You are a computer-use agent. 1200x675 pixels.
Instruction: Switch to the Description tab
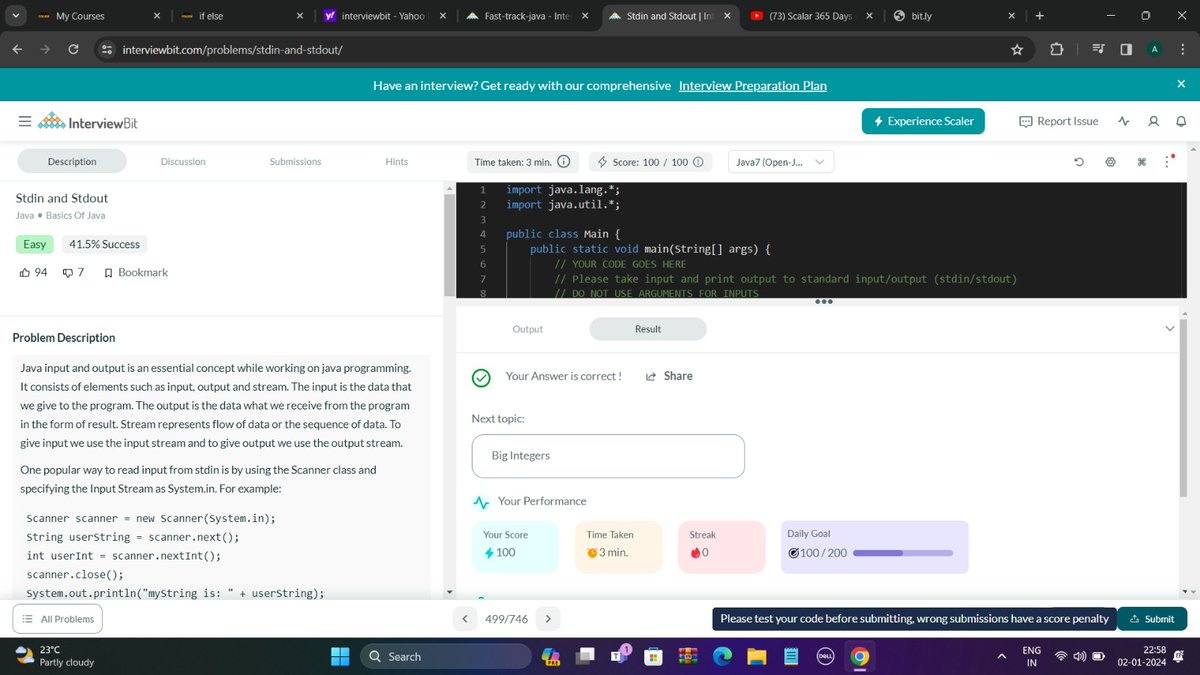click(72, 161)
